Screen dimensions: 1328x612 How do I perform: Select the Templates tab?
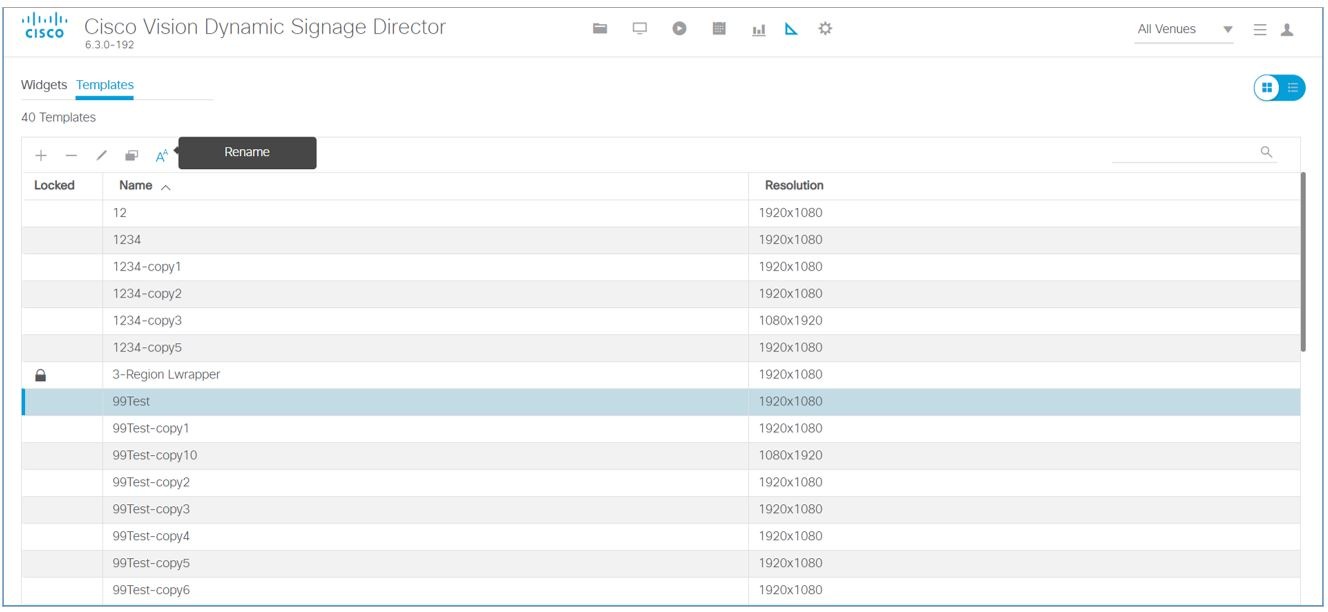(105, 85)
